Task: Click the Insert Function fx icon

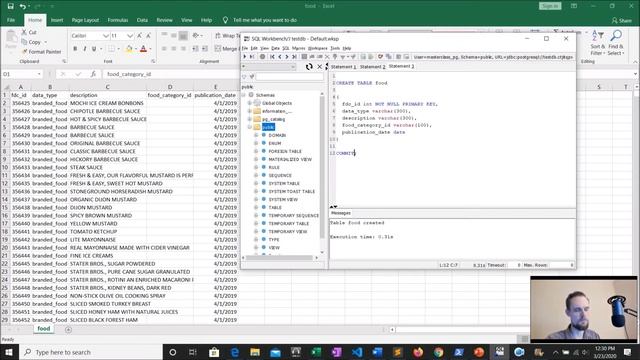Action: [93, 74]
